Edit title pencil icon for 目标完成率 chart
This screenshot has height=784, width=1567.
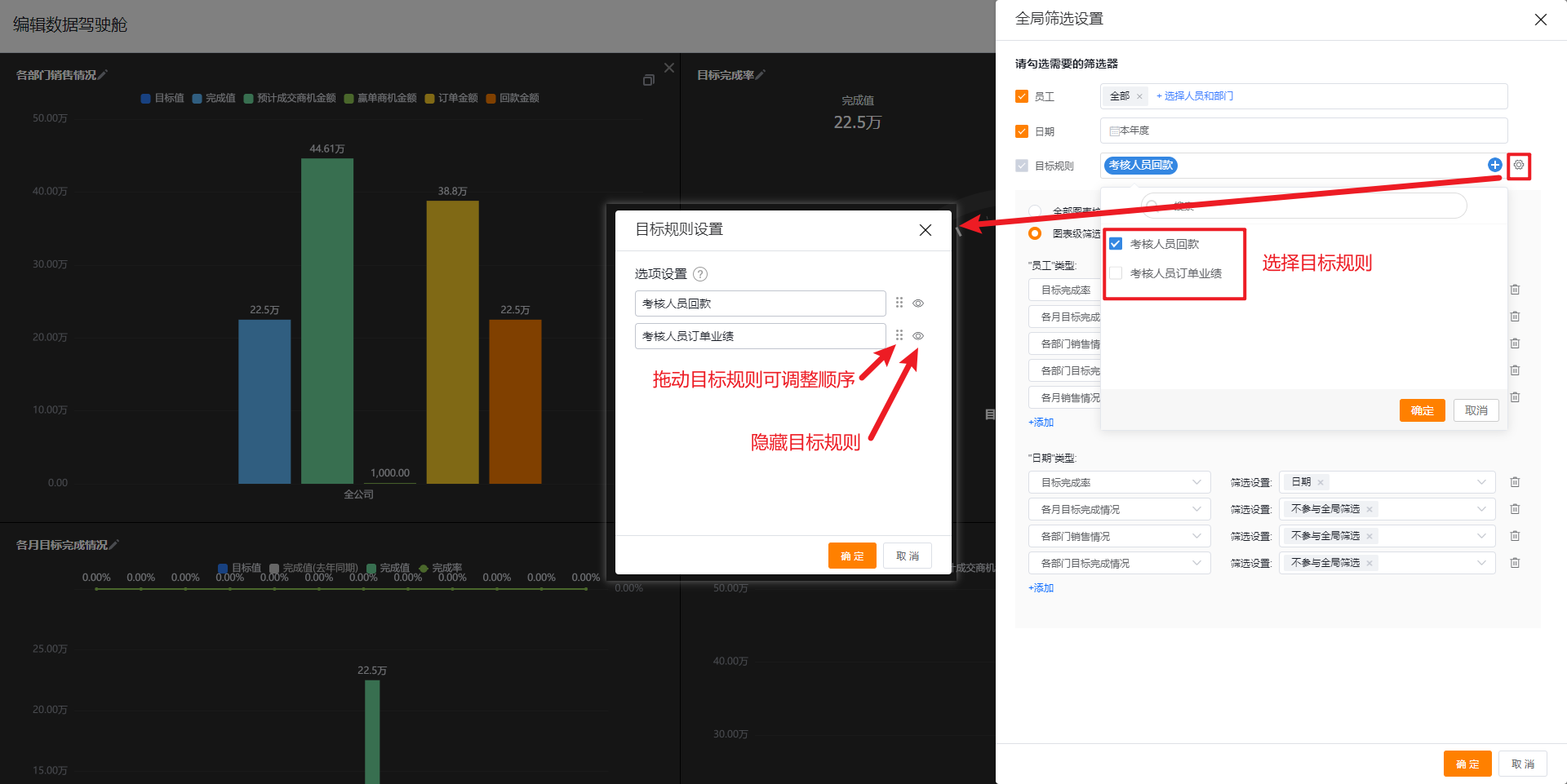coord(761,75)
